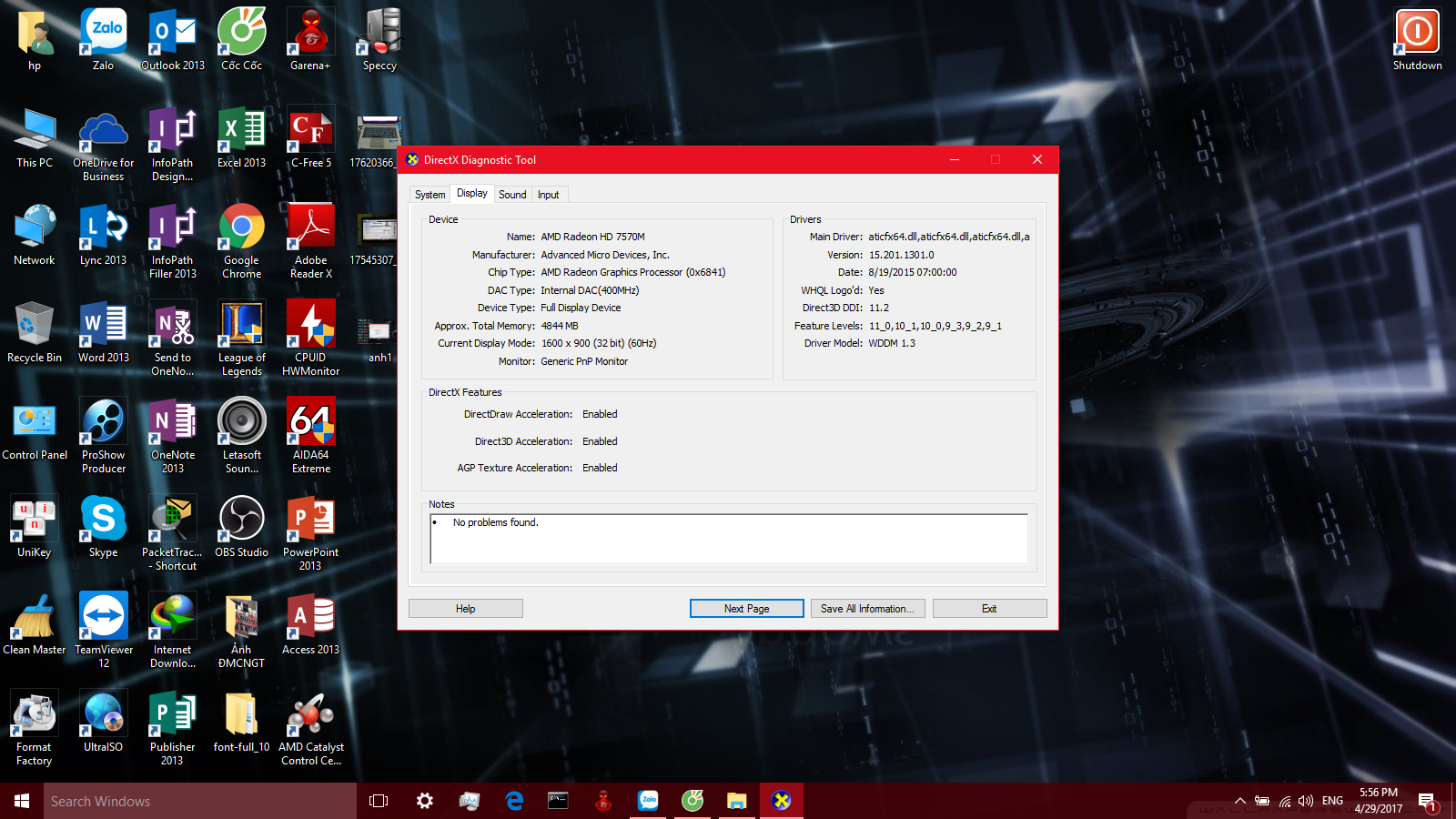The width and height of the screenshot is (1456, 819).
Task: Open OneNote 2013 shortcut
Action: [x=173, y=436]
